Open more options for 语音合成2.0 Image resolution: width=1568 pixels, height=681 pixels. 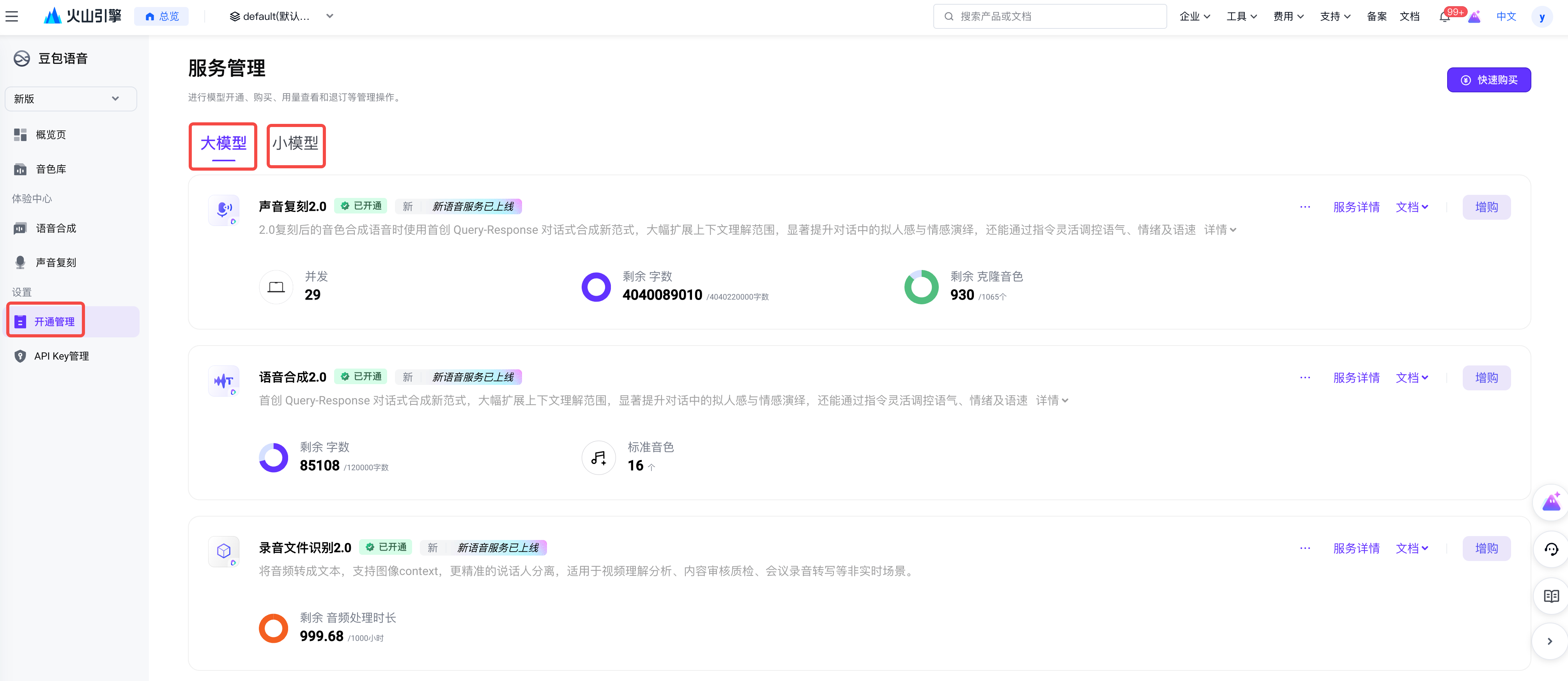(1305, 378)
